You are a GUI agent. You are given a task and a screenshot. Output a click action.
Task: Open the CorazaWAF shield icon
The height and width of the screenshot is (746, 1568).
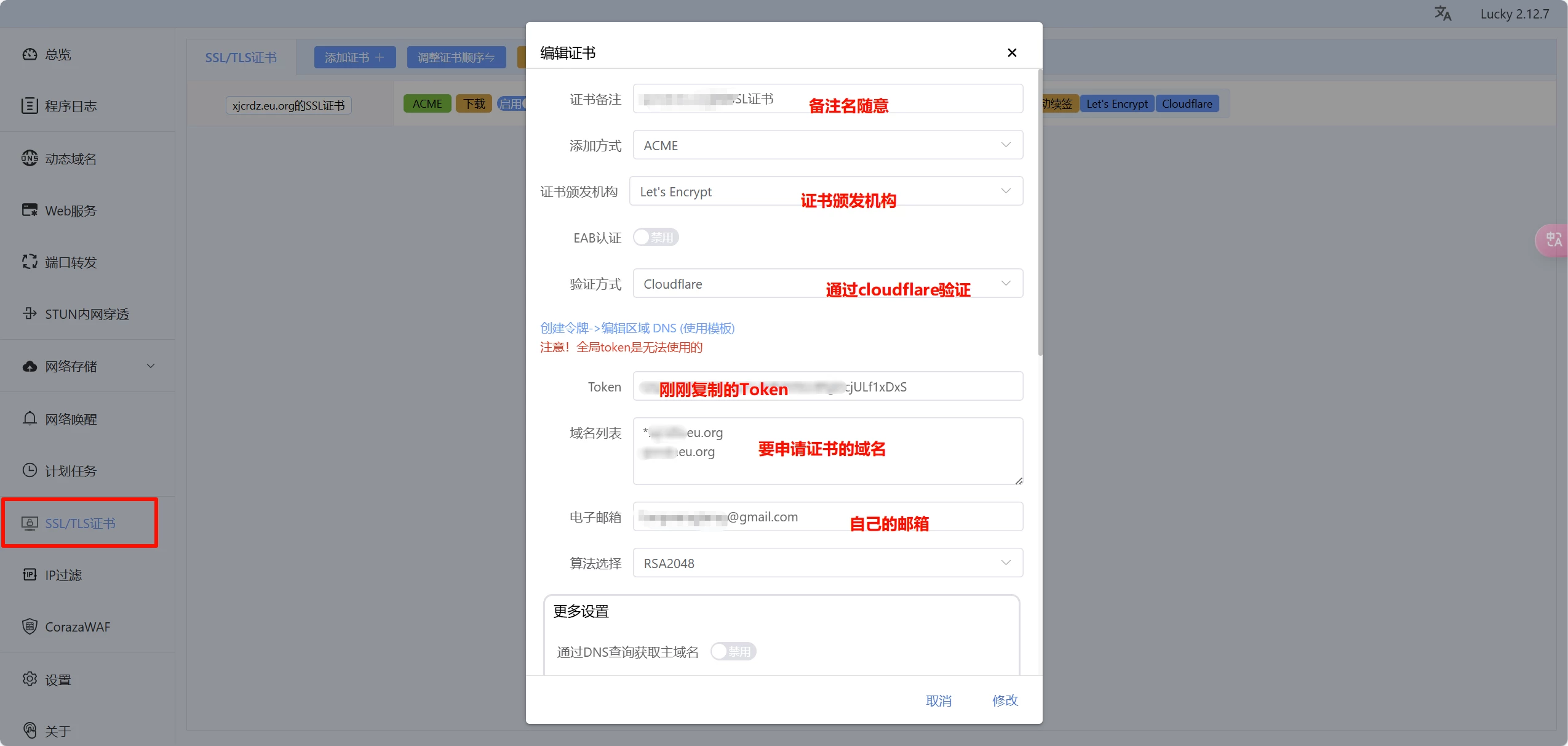[x=30, y=627]
